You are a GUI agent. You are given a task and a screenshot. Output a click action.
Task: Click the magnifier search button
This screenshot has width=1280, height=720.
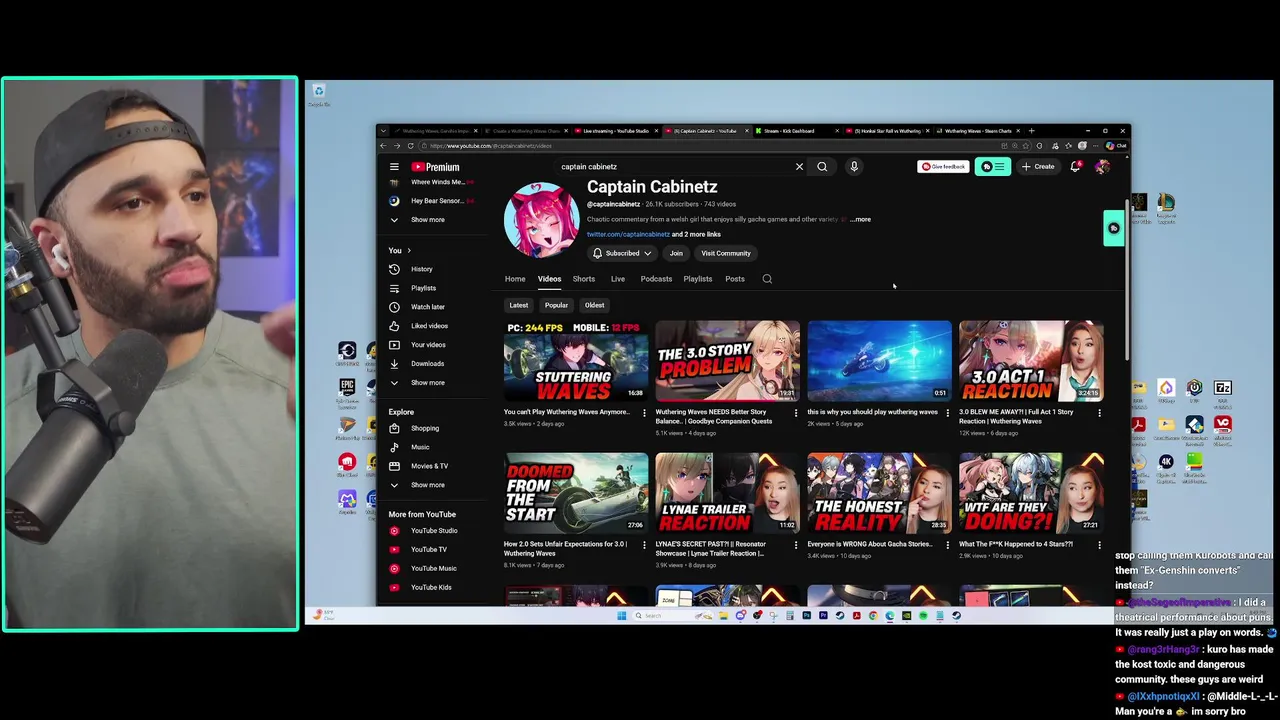click(x=822, y=167)
